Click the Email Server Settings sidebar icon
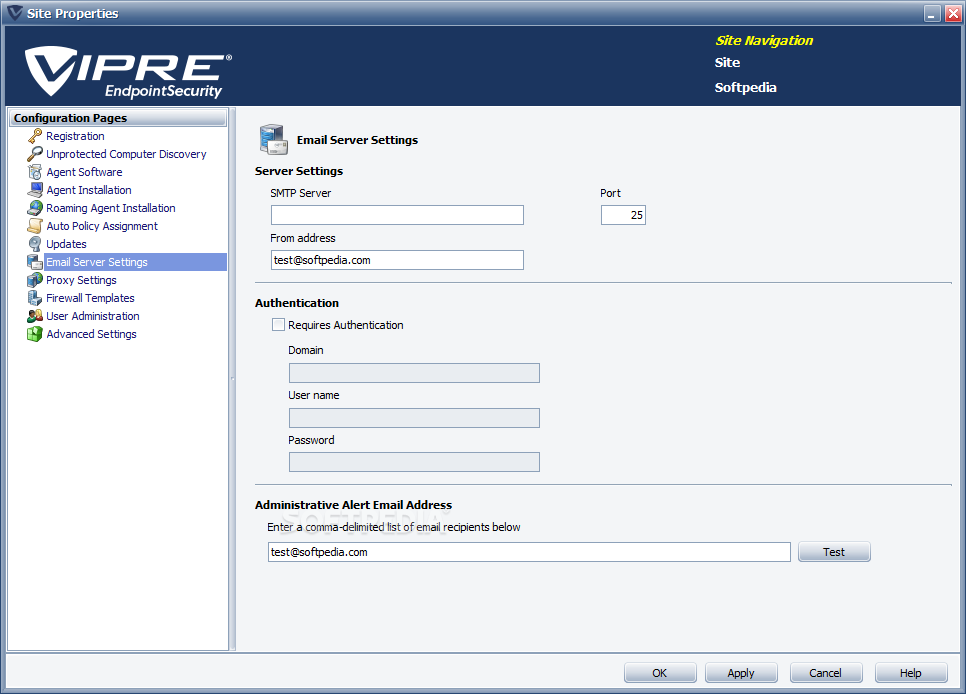Viewport: 966px width, 694px height. [x=35, y=262]
